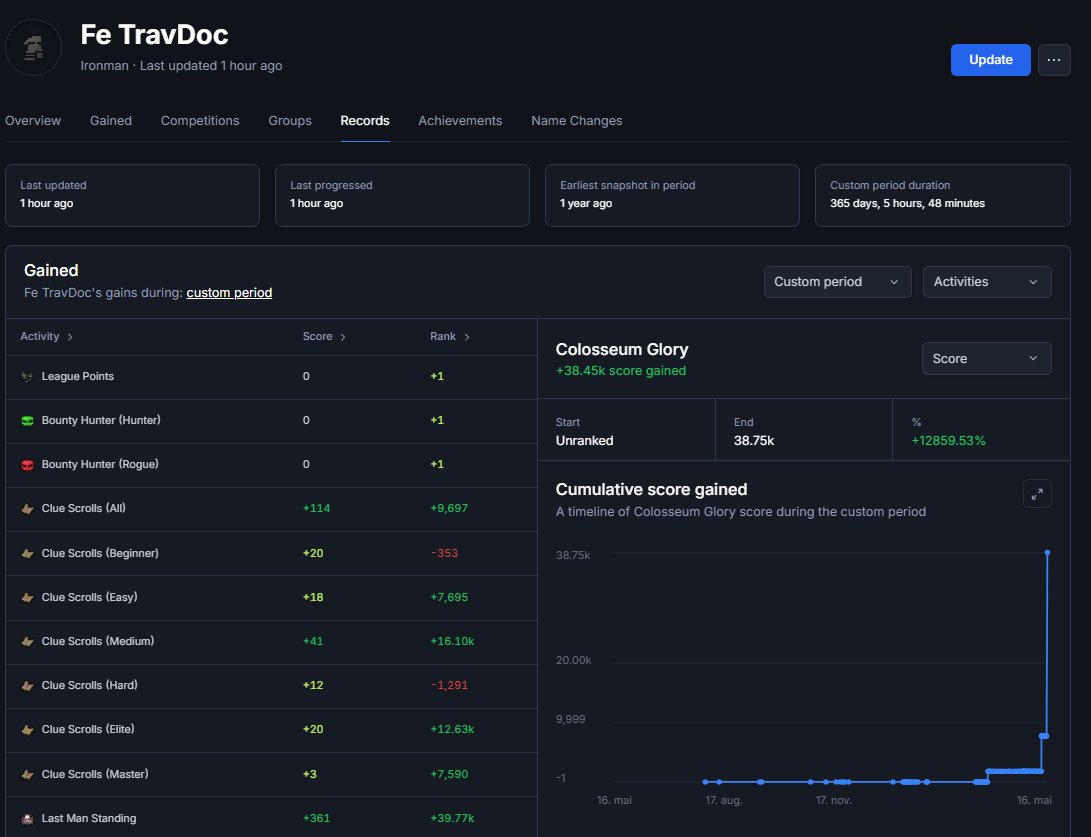Click the Last updated info card
This screenshot has height=837, width=1091.
[x=132, y=196]
